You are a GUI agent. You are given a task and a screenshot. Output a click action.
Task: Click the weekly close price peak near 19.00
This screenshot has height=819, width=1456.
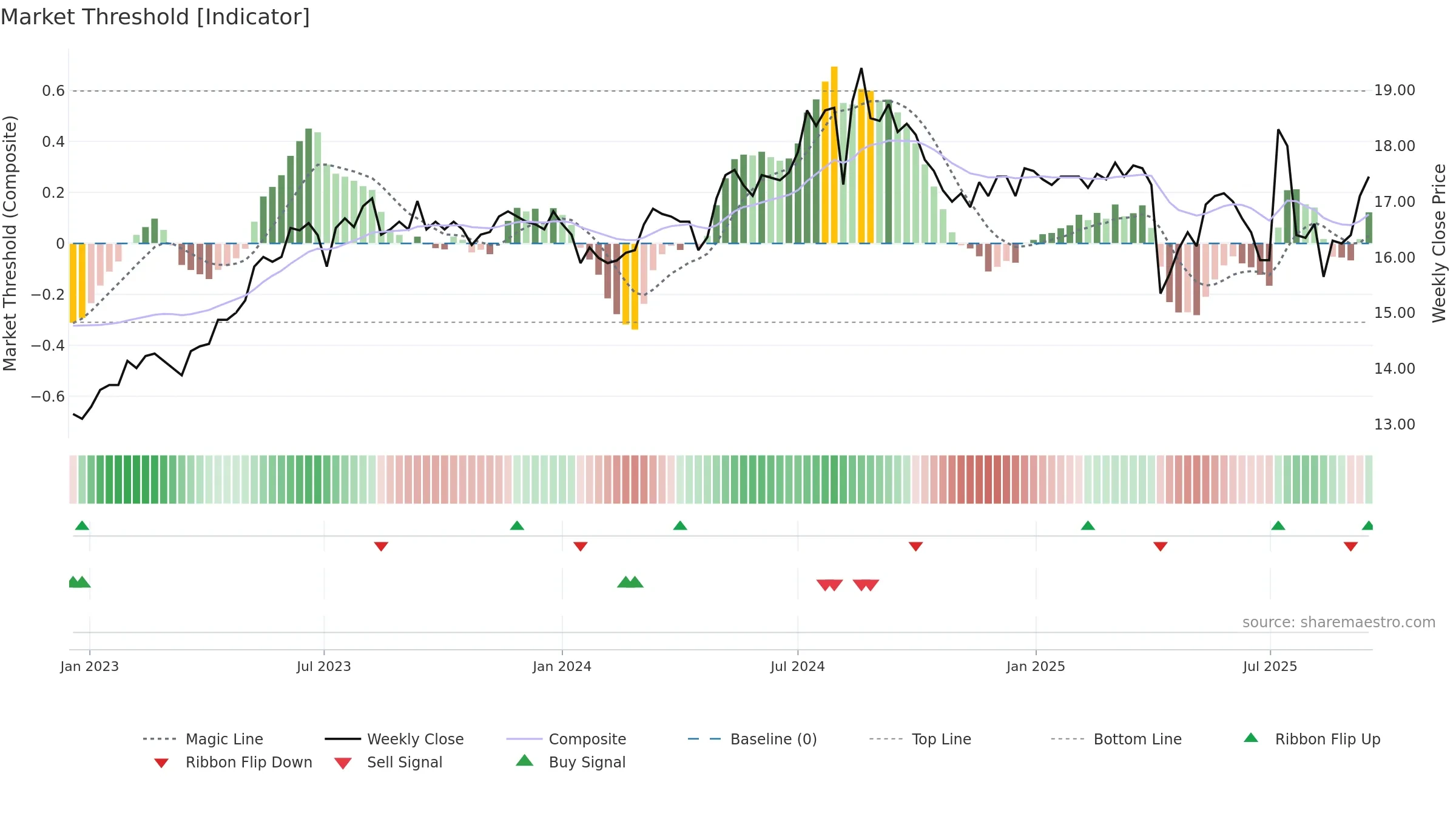coord(861,69)
